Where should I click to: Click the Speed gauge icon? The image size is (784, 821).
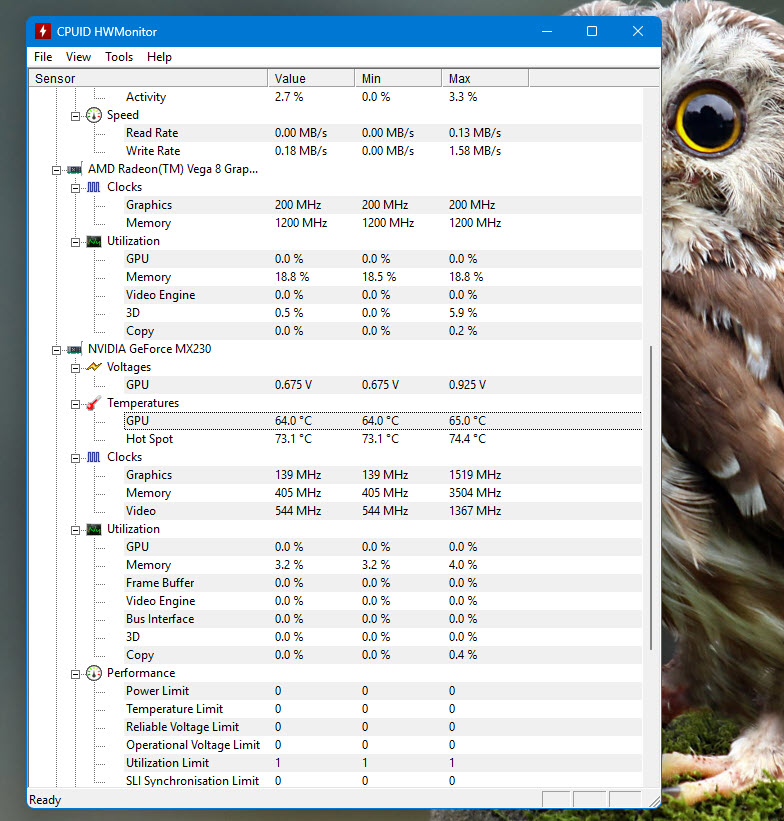click(x=94, y=115)
